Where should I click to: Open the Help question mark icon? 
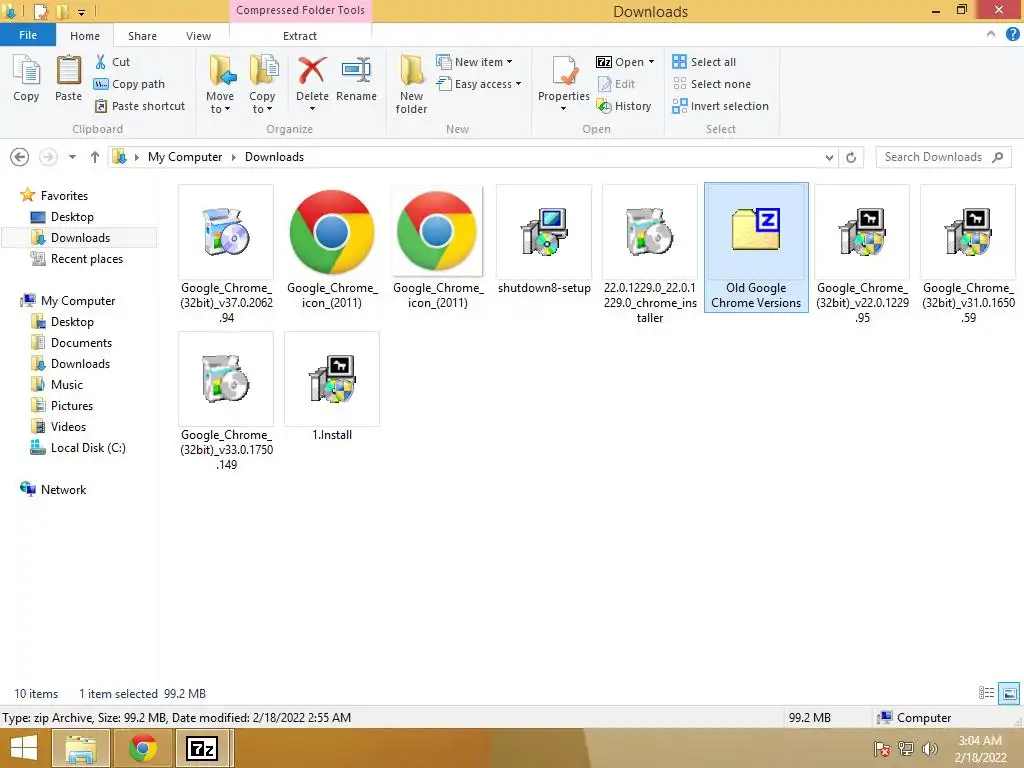pyautogui.click(x=1013, y=35)
